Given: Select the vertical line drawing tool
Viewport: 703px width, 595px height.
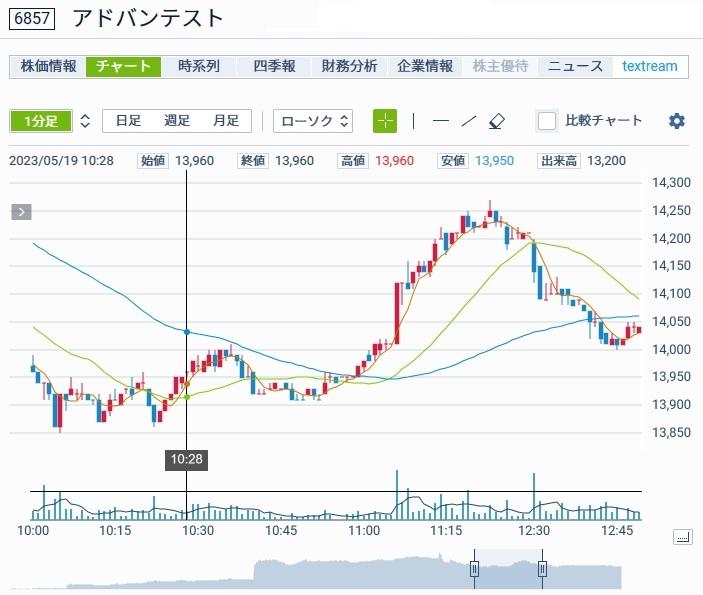Looking at the screenshot, I should (x=413, y=121).
